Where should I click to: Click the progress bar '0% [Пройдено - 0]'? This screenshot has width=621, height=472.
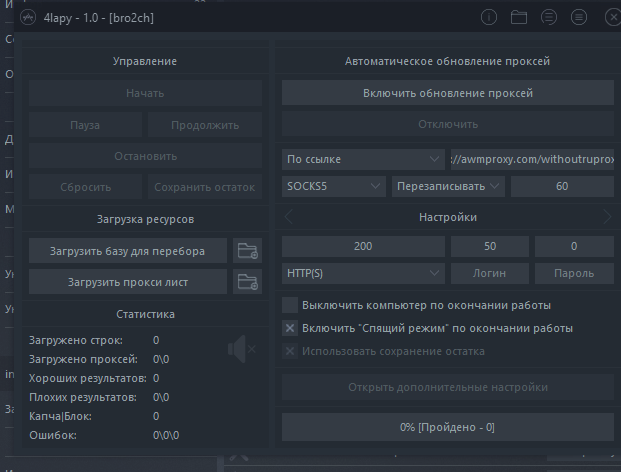(448, 427)
